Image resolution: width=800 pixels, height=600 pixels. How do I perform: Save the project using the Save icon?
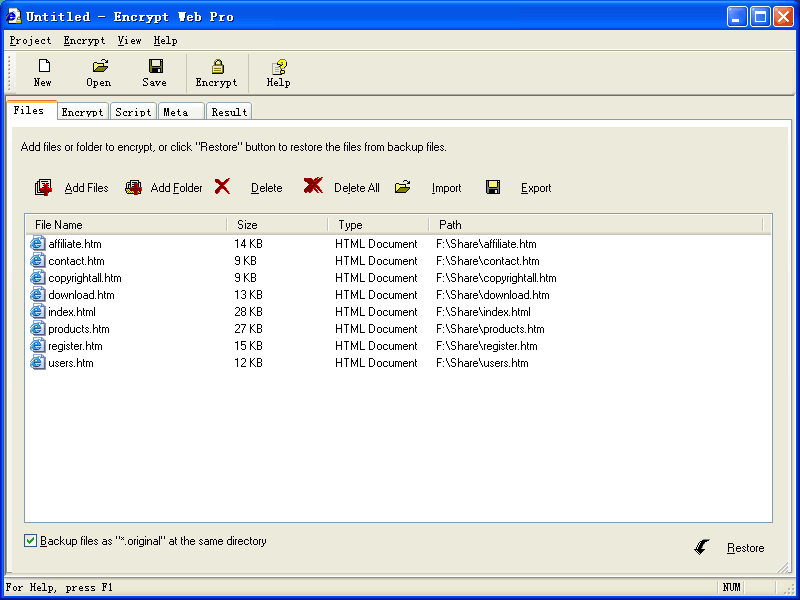(x=155, y=67)
